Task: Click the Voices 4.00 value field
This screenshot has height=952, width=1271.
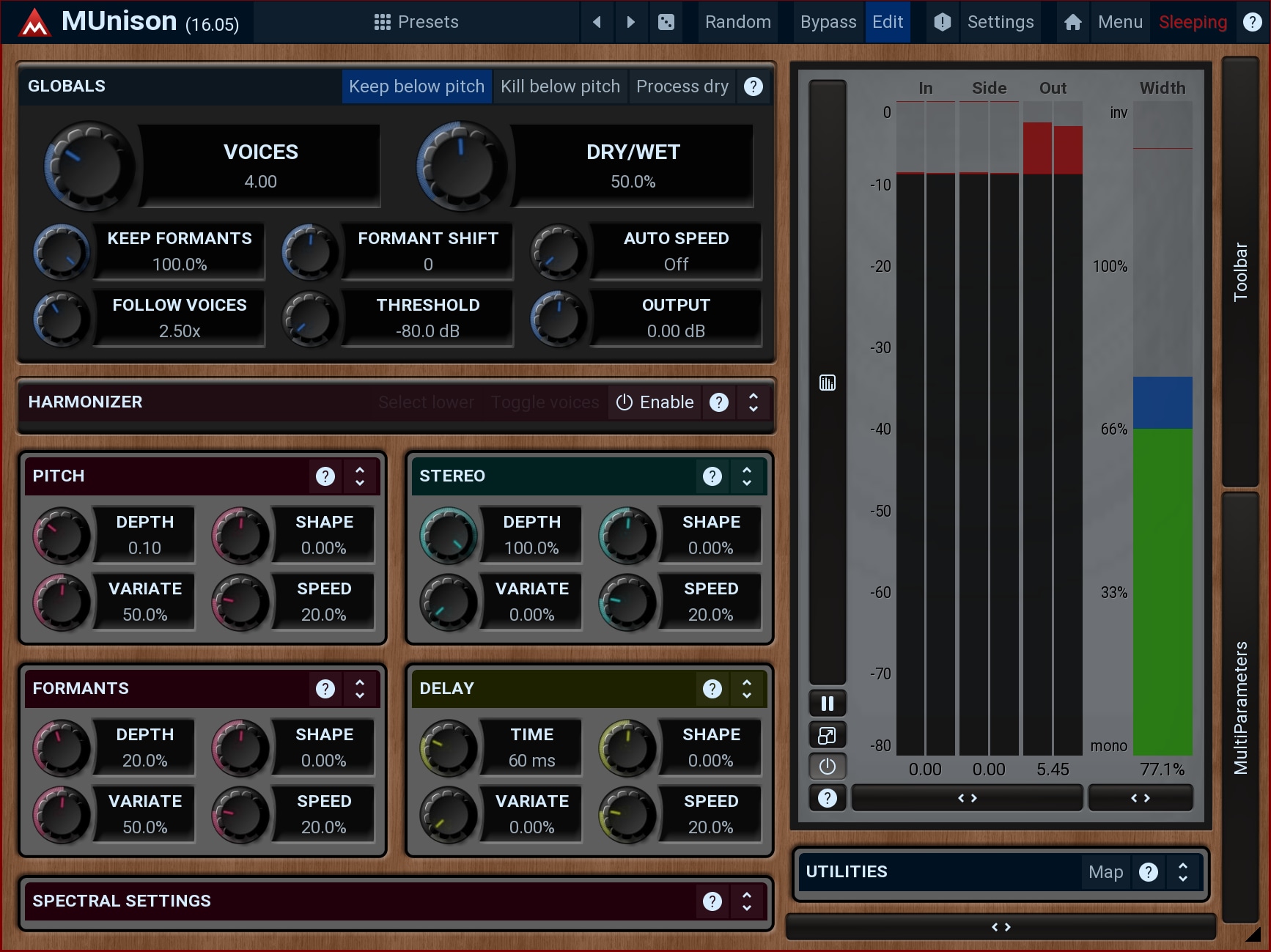Action: point(261,182)
